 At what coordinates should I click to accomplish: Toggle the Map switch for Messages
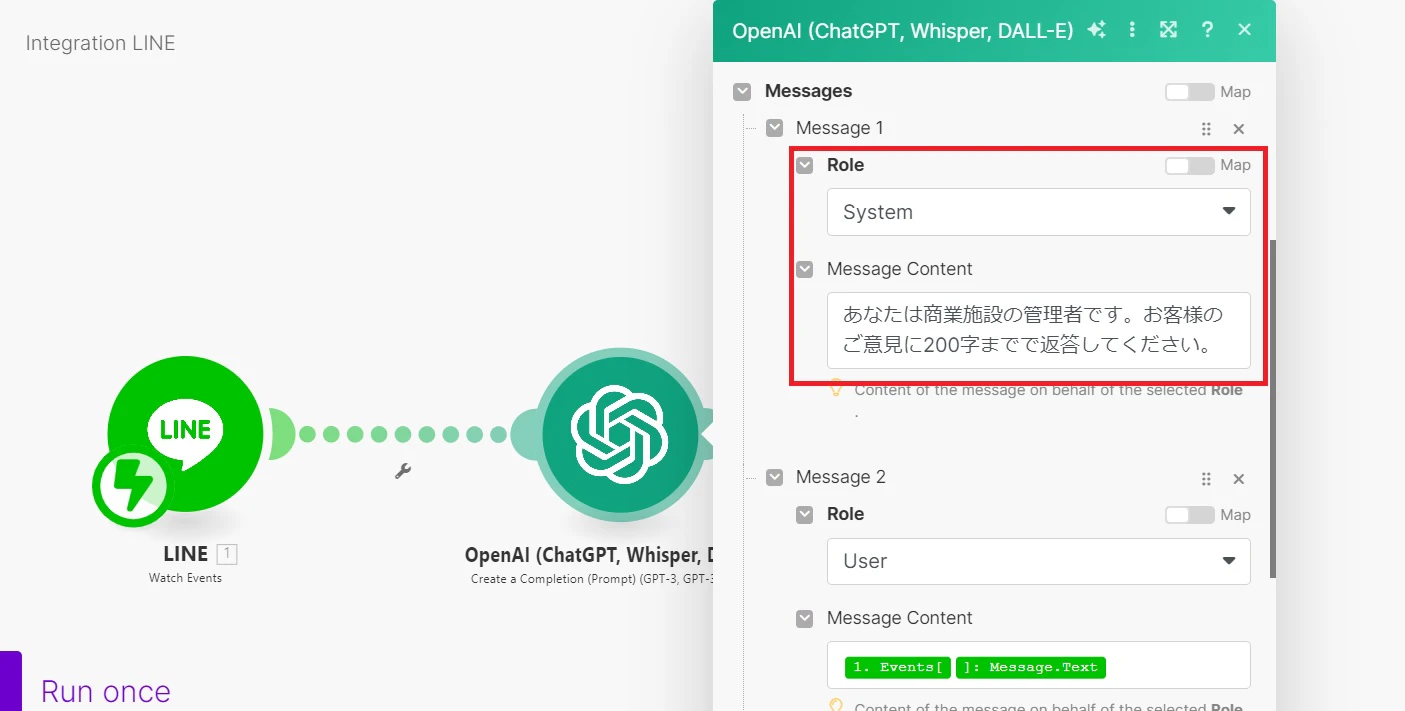click(x=1189, y=92)
